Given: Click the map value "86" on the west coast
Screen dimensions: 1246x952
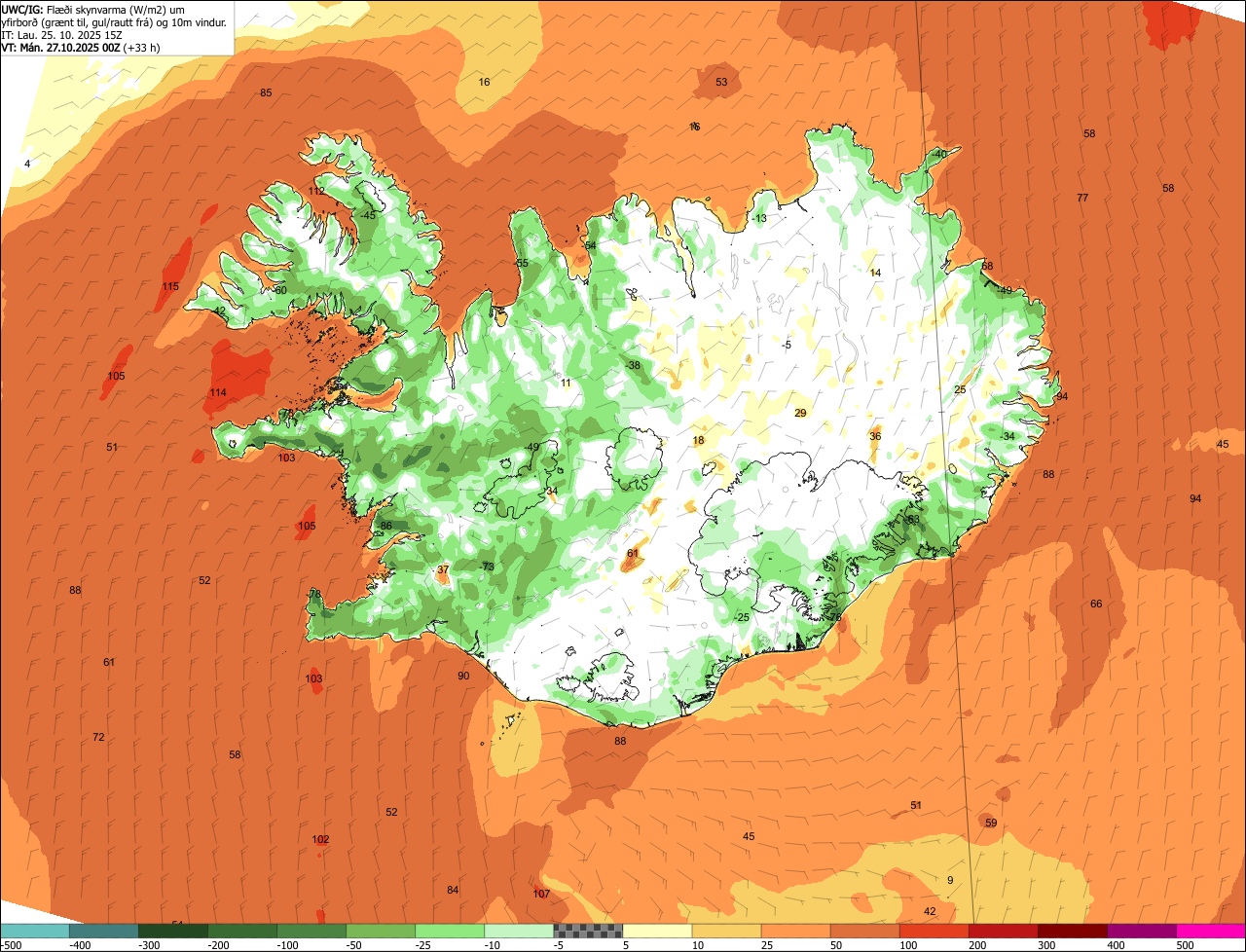Looking at the screenshot, I should [x=386, y=526].
